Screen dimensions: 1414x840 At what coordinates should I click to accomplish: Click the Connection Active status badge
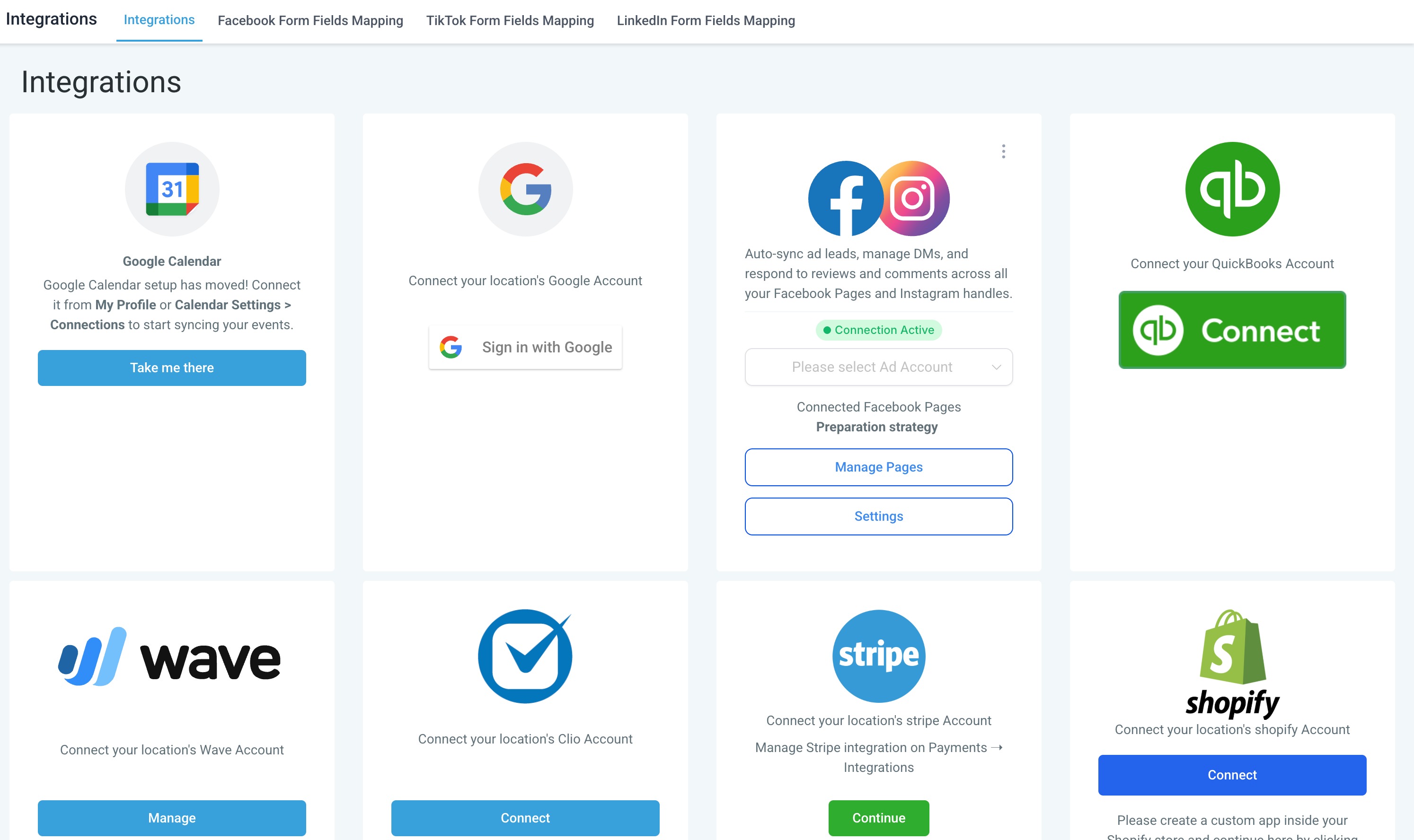(878, 330)
